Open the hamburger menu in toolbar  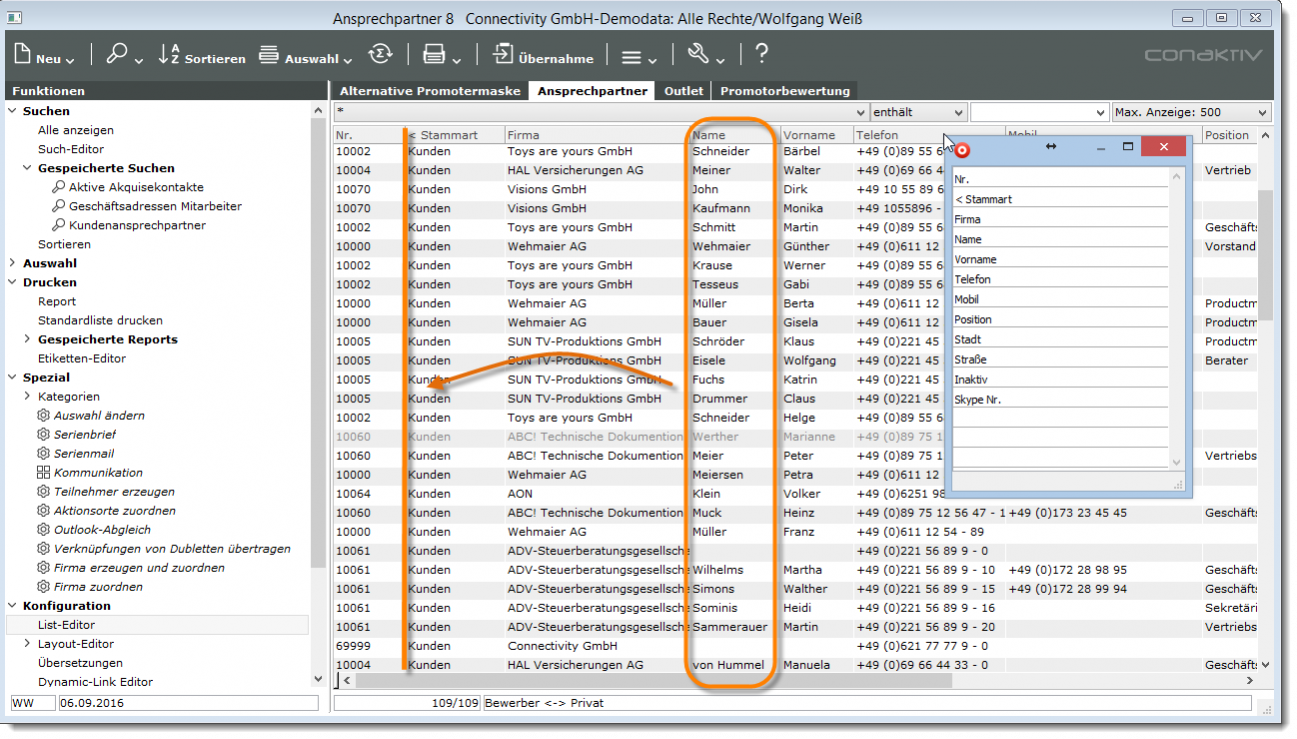pos(632,57)
